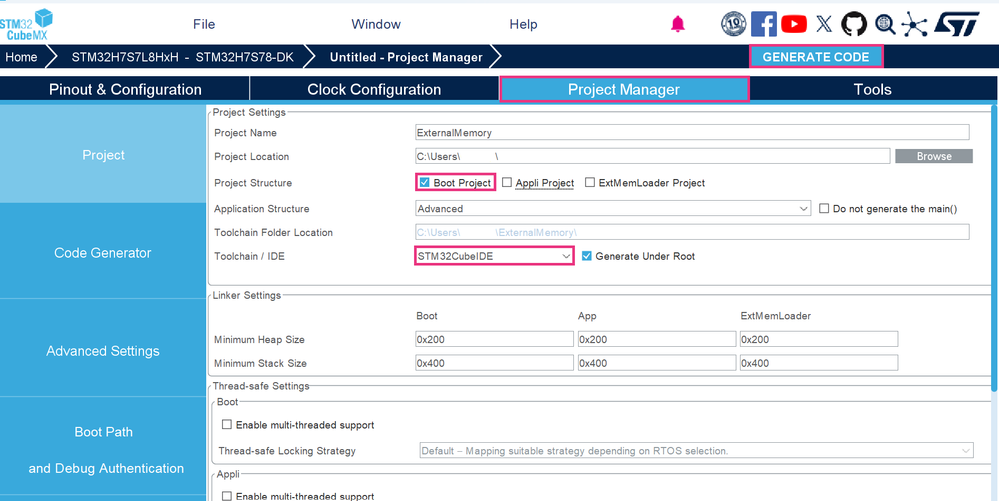Click the ST logo icon
999x501 pixels.
tap(956, 24)
